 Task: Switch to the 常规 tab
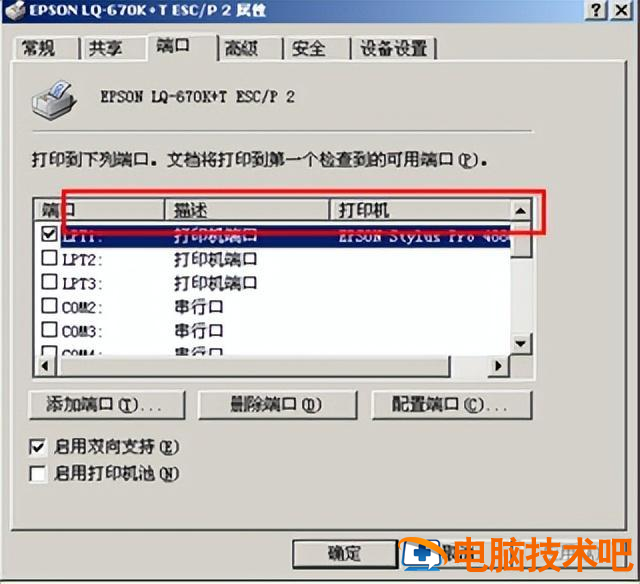(39, 49)
